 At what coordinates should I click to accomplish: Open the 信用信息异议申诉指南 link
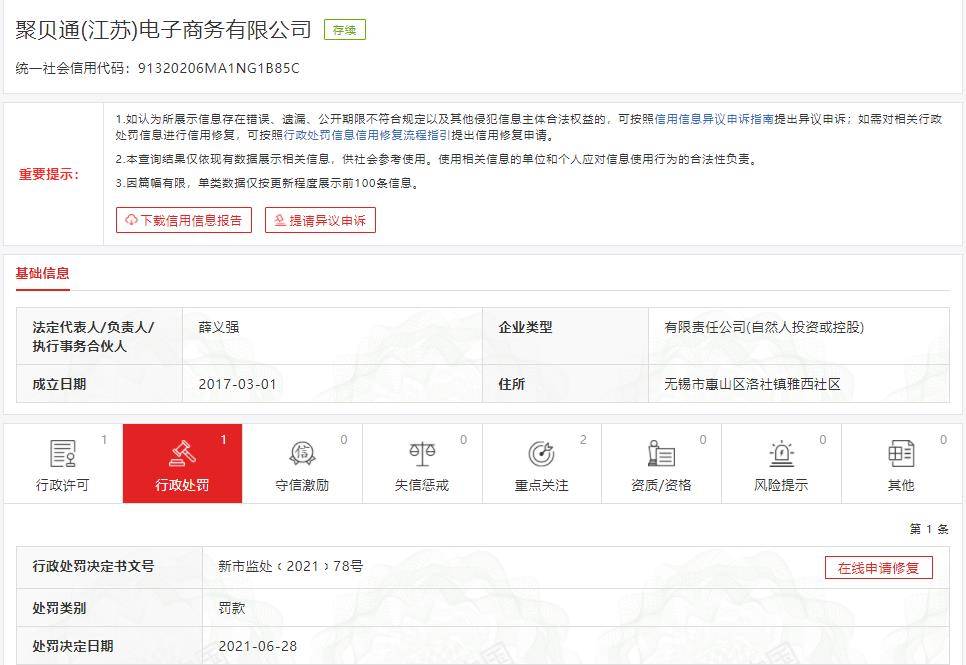click(x=714, y=119)
